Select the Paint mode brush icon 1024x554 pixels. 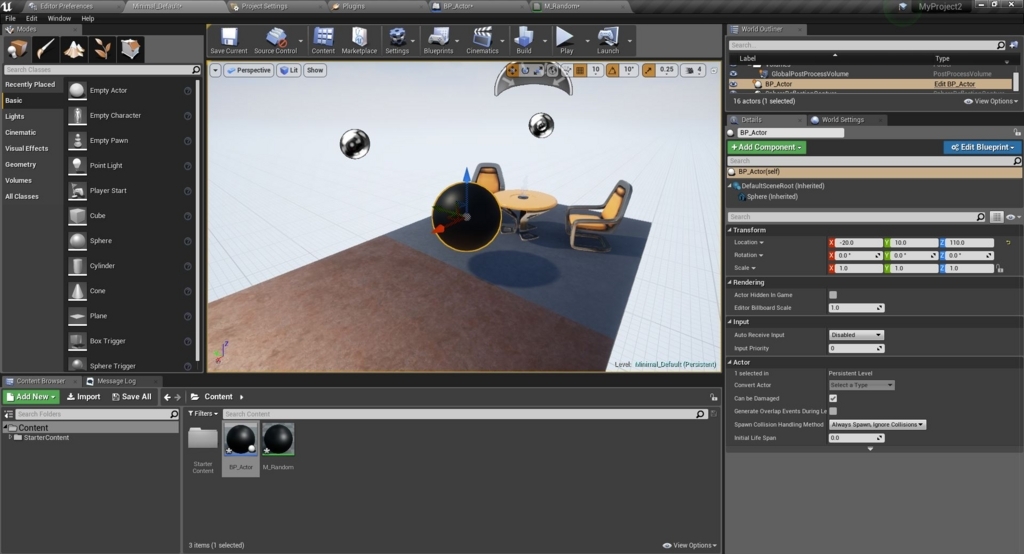coord(45,49)
